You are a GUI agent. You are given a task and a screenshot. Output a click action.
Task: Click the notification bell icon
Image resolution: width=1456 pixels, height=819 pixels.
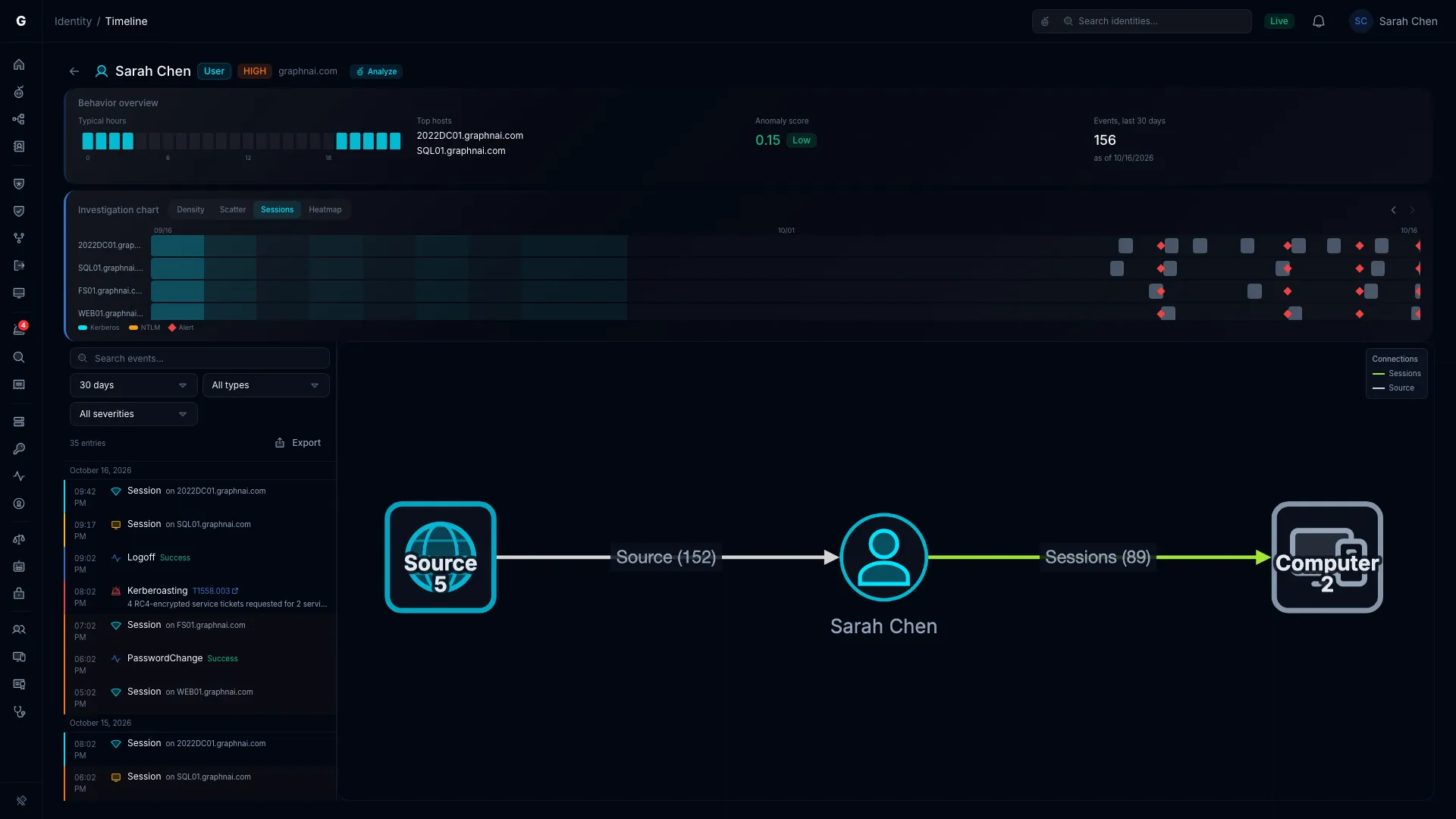[x=1319, y=21]
